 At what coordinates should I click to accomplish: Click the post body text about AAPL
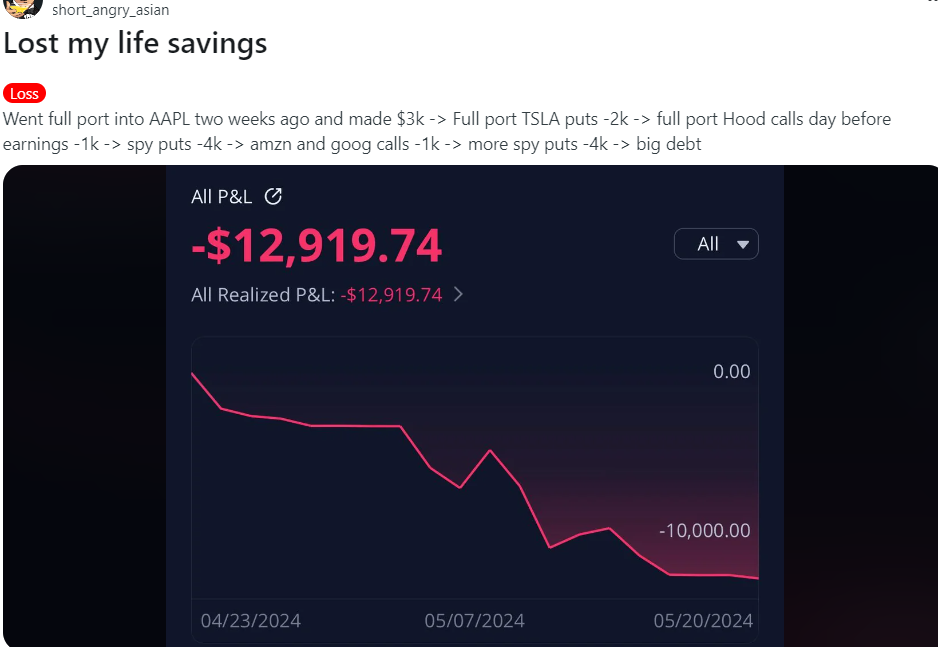(x=446, y=131)
